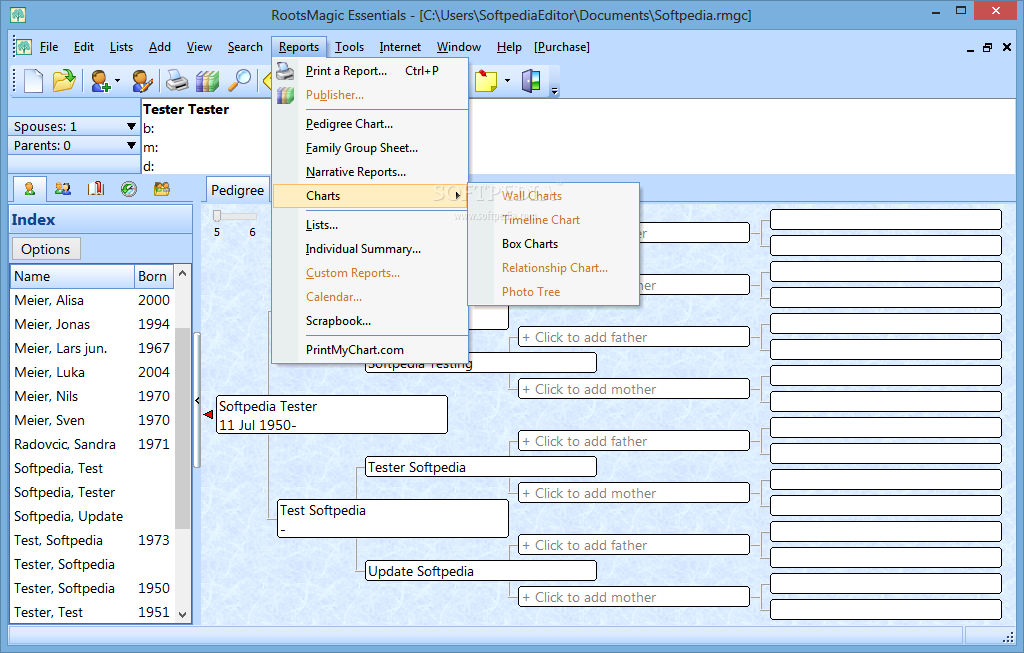This screenshot has width=1024, height=653.
Task: Expand the Spouses: 1 dropdown
Action: pyautogui.click(x=131, y=126)
